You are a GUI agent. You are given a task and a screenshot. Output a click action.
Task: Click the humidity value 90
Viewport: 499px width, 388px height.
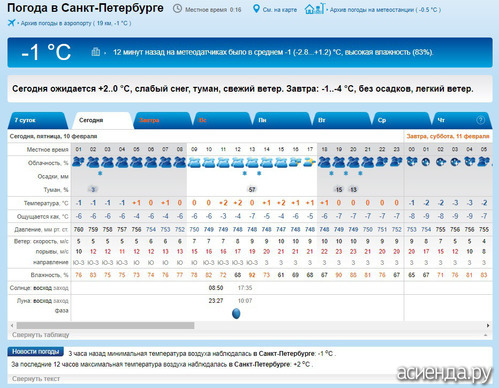coord(339,275)
